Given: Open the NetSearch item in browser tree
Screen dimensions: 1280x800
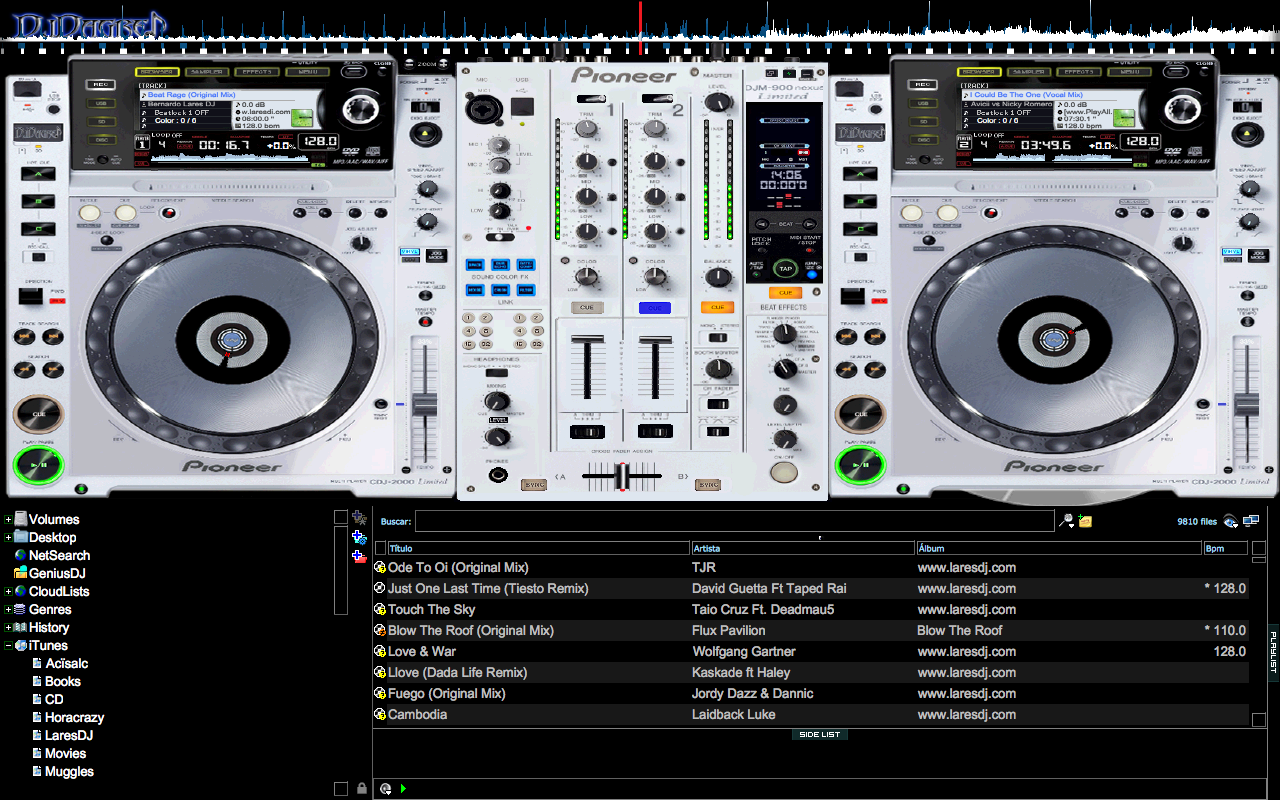Looking at the screenshot, I should pyautogui.click(x=59, y=556).
